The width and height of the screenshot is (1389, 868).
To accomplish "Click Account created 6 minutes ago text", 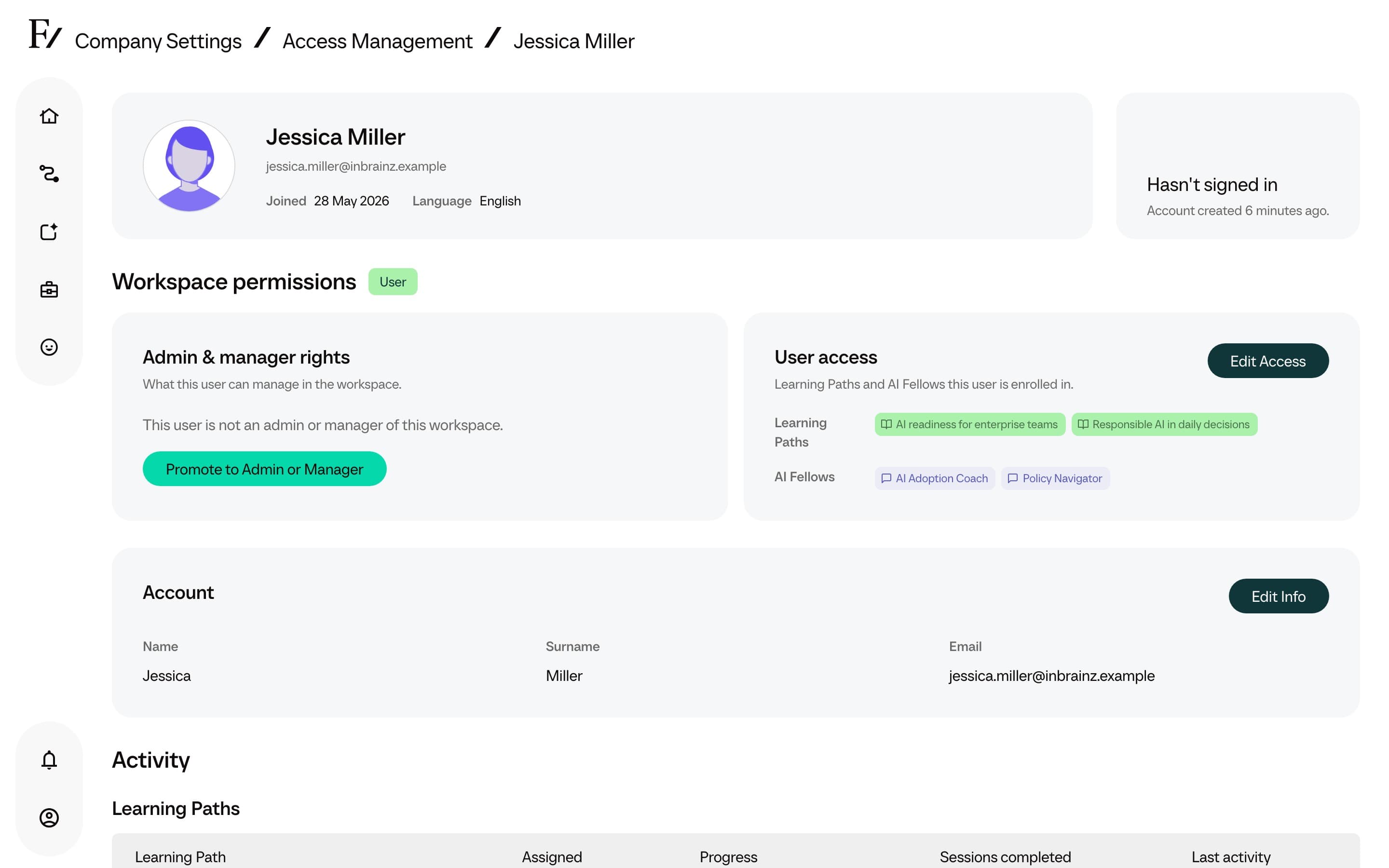I will pos(1238,211).
